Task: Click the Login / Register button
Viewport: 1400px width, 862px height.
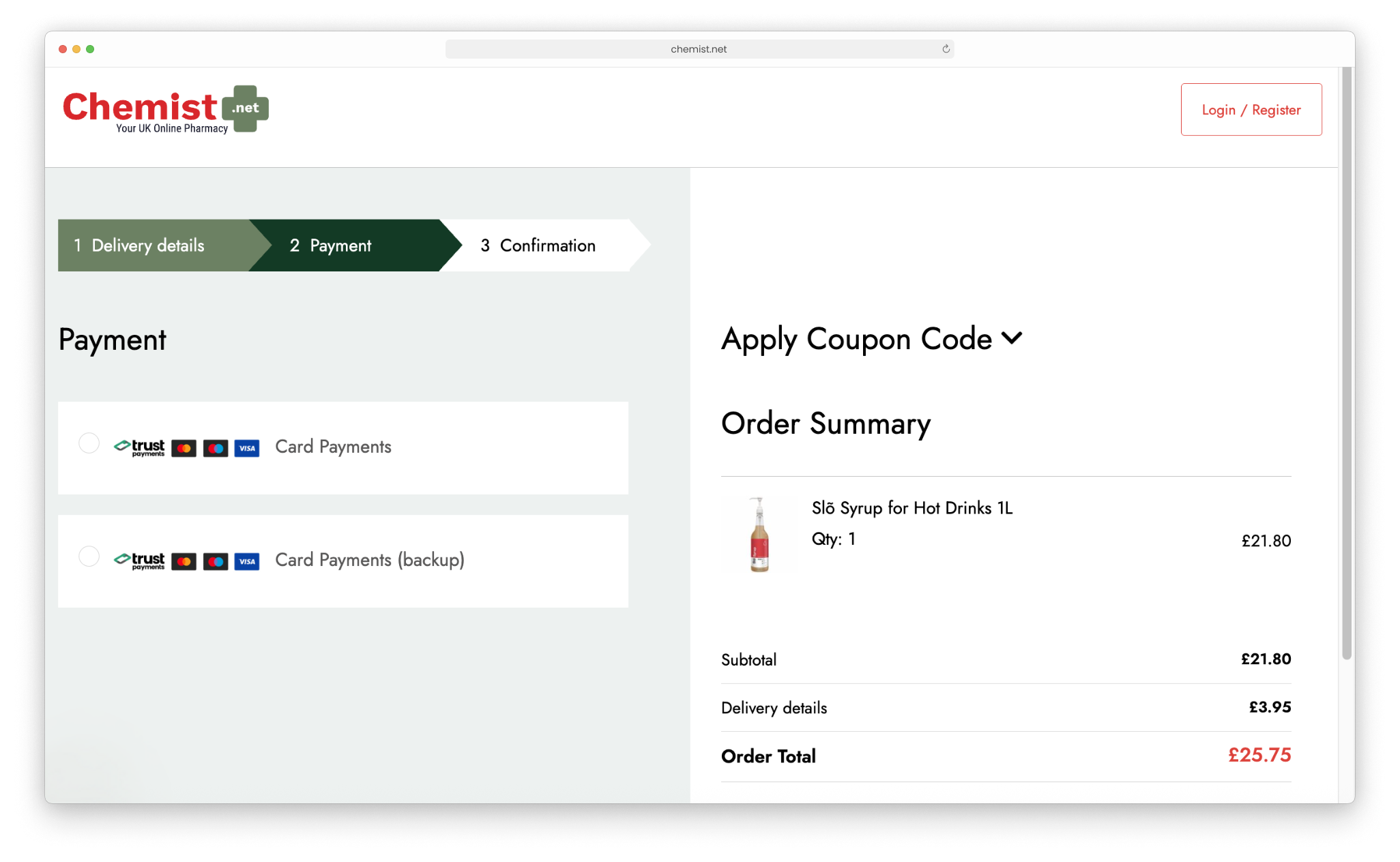Action: pyautogui.click(x=1251, y=110)
